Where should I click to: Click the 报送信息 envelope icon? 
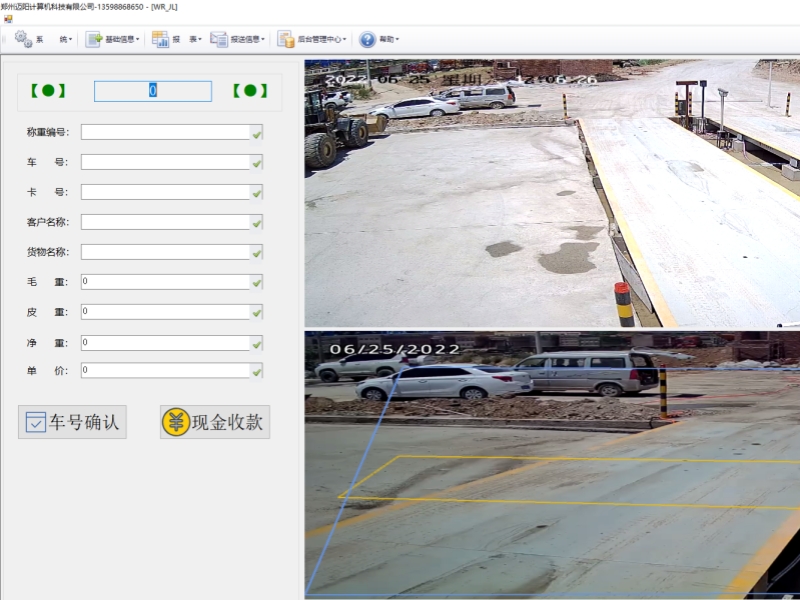218,39
